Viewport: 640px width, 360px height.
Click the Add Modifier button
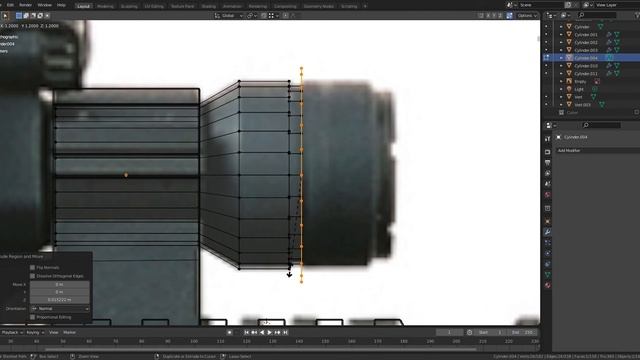pyautogui.click(x=598, y=151)
